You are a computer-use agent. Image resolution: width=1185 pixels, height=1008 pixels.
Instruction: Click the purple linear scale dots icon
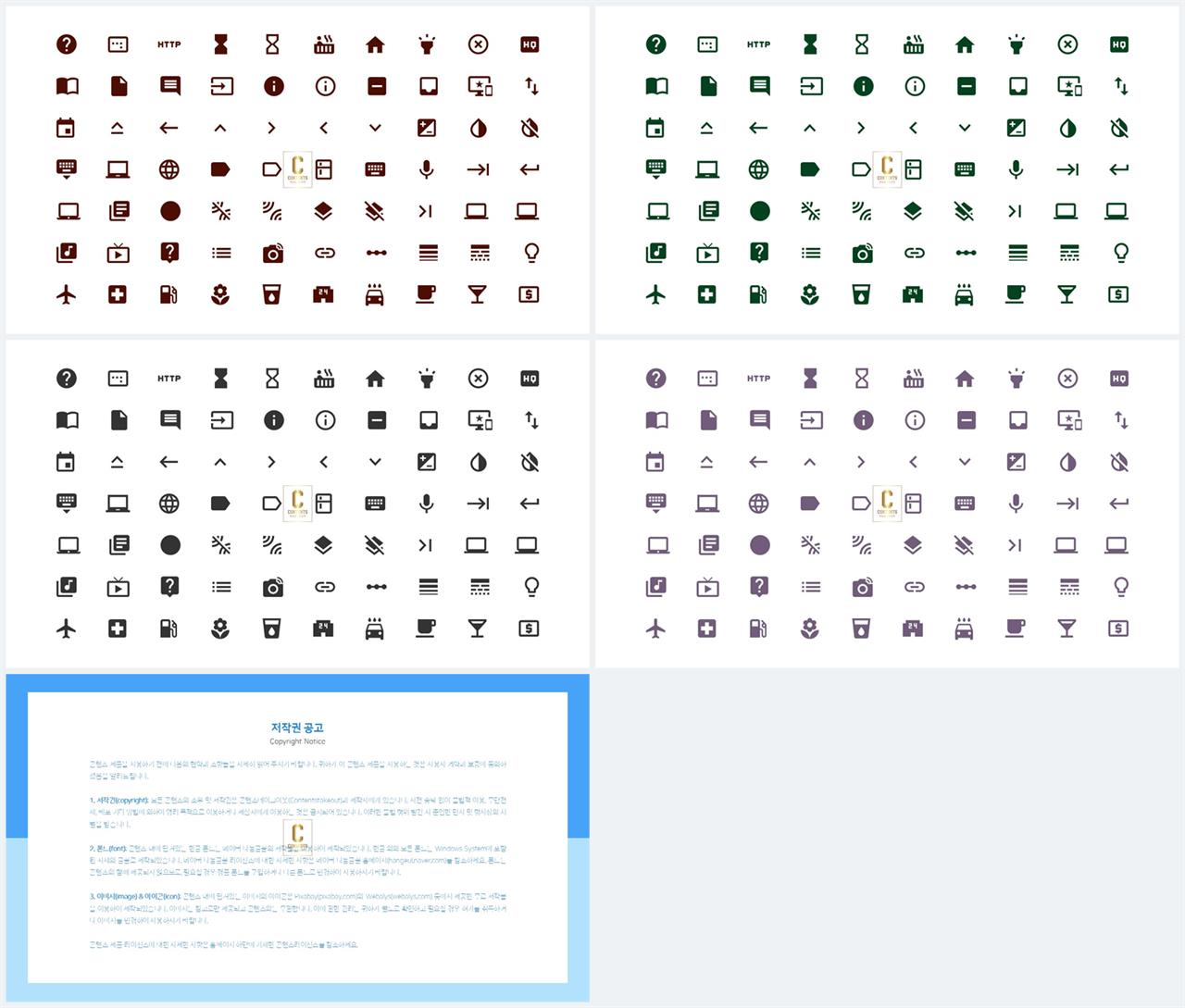(966, 587)
